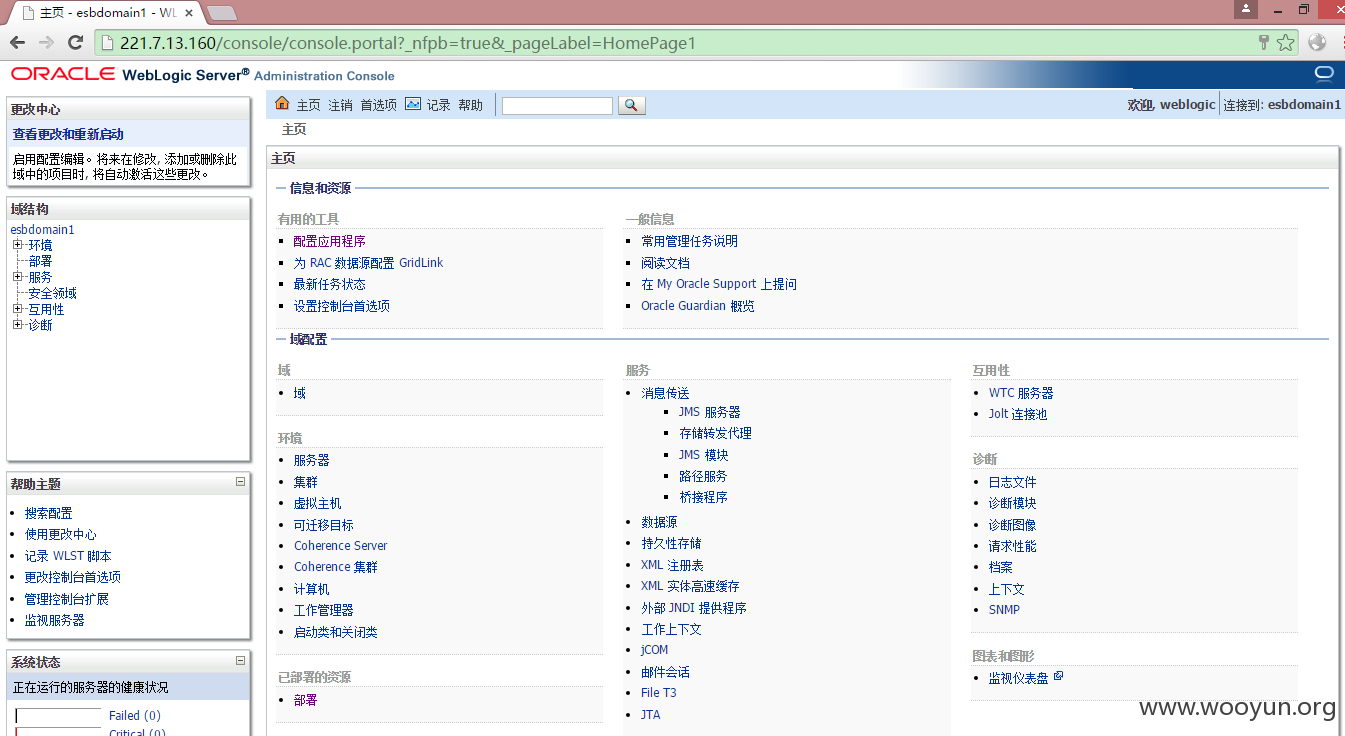Click the browser back arrow
The image size is (1345, 736).
click(x=17, y=43)
